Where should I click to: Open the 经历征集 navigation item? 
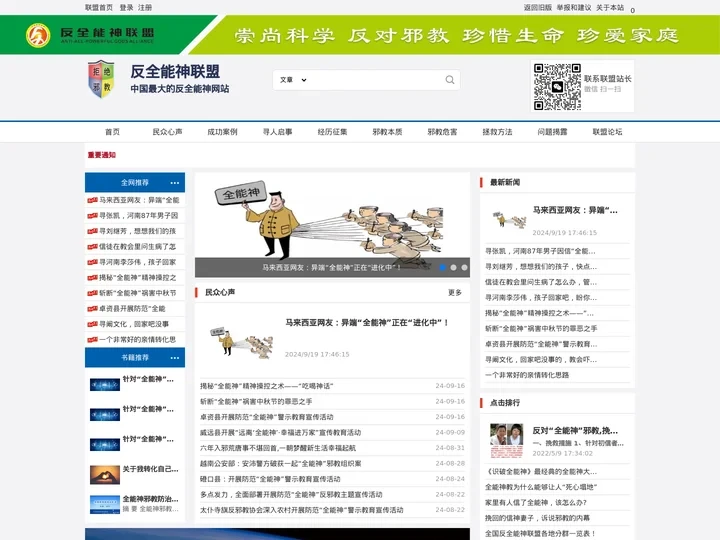[x=332, y=132]
